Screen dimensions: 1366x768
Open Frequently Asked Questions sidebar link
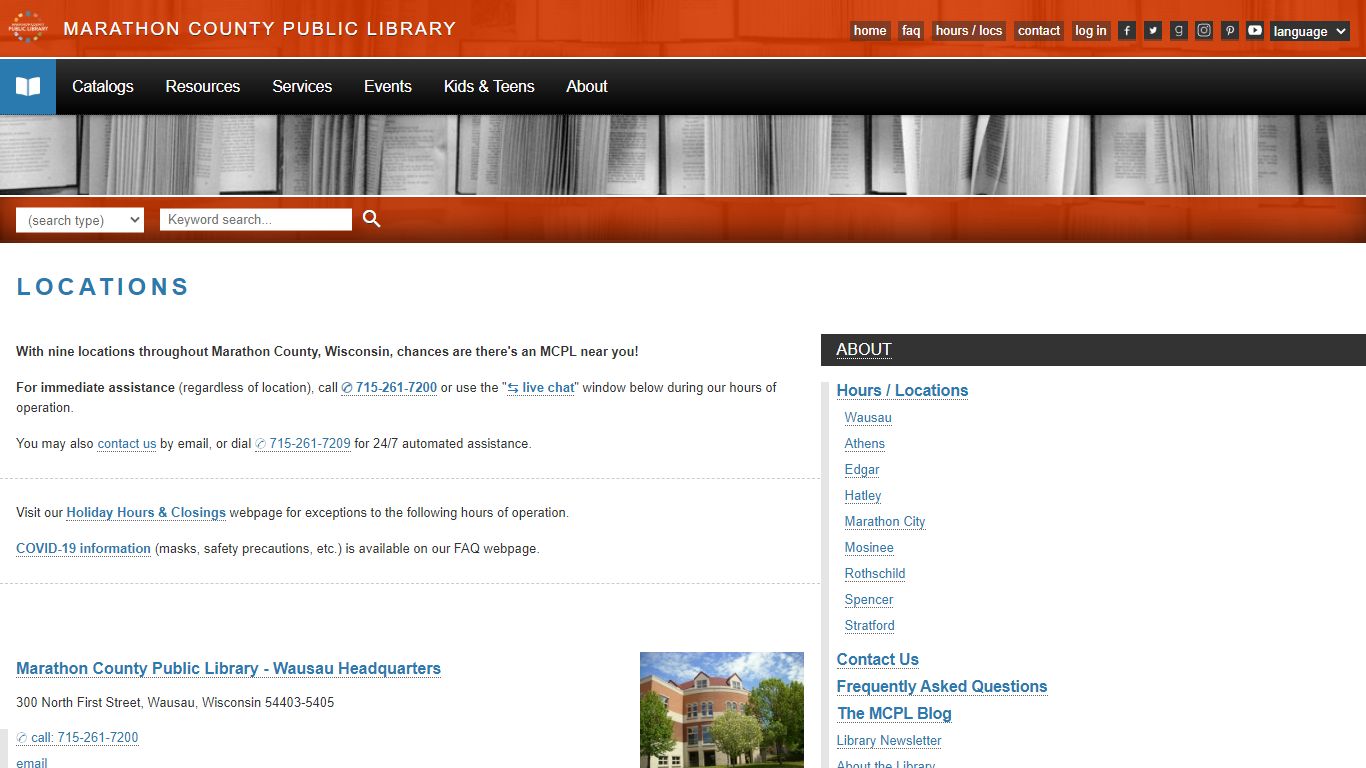[x=942, y=687]
